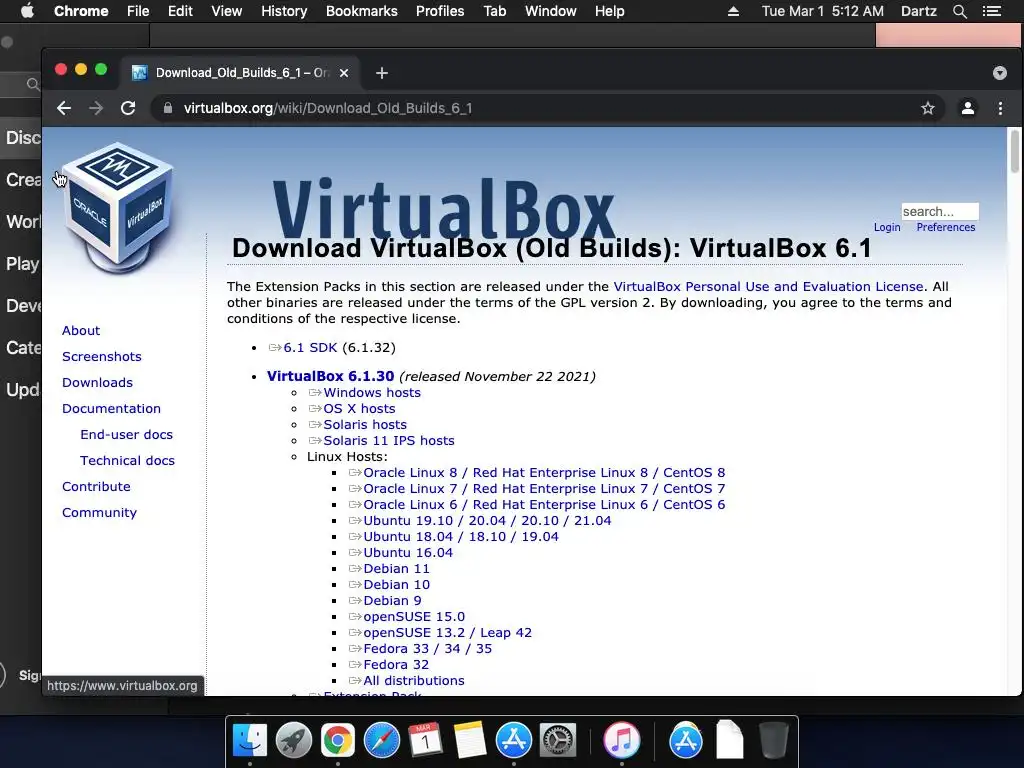
Task: Open the Downloads sidebar link
Action: [x=97, y=383]
